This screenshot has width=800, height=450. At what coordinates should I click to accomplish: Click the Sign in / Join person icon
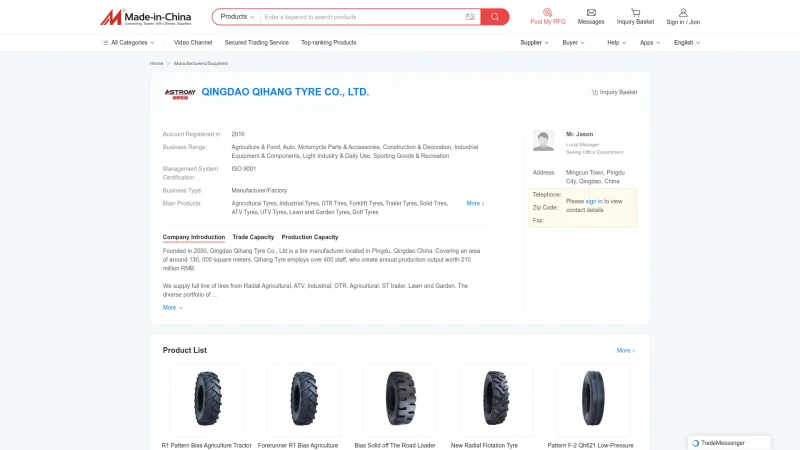(x=683, y=12)
